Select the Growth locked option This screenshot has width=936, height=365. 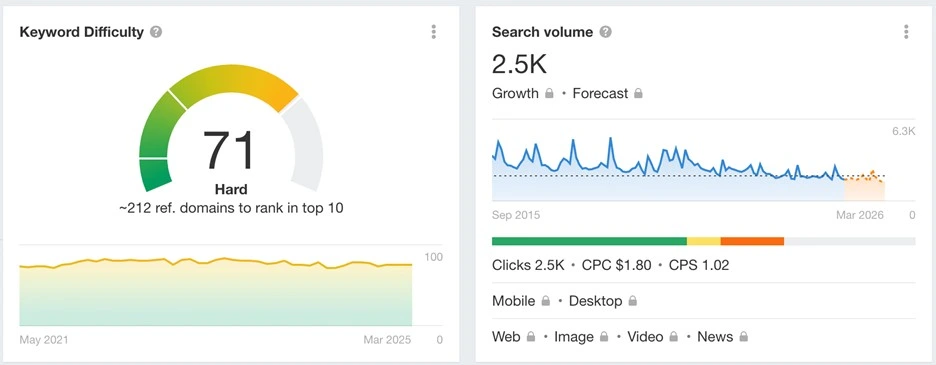(x=523, y=94)
